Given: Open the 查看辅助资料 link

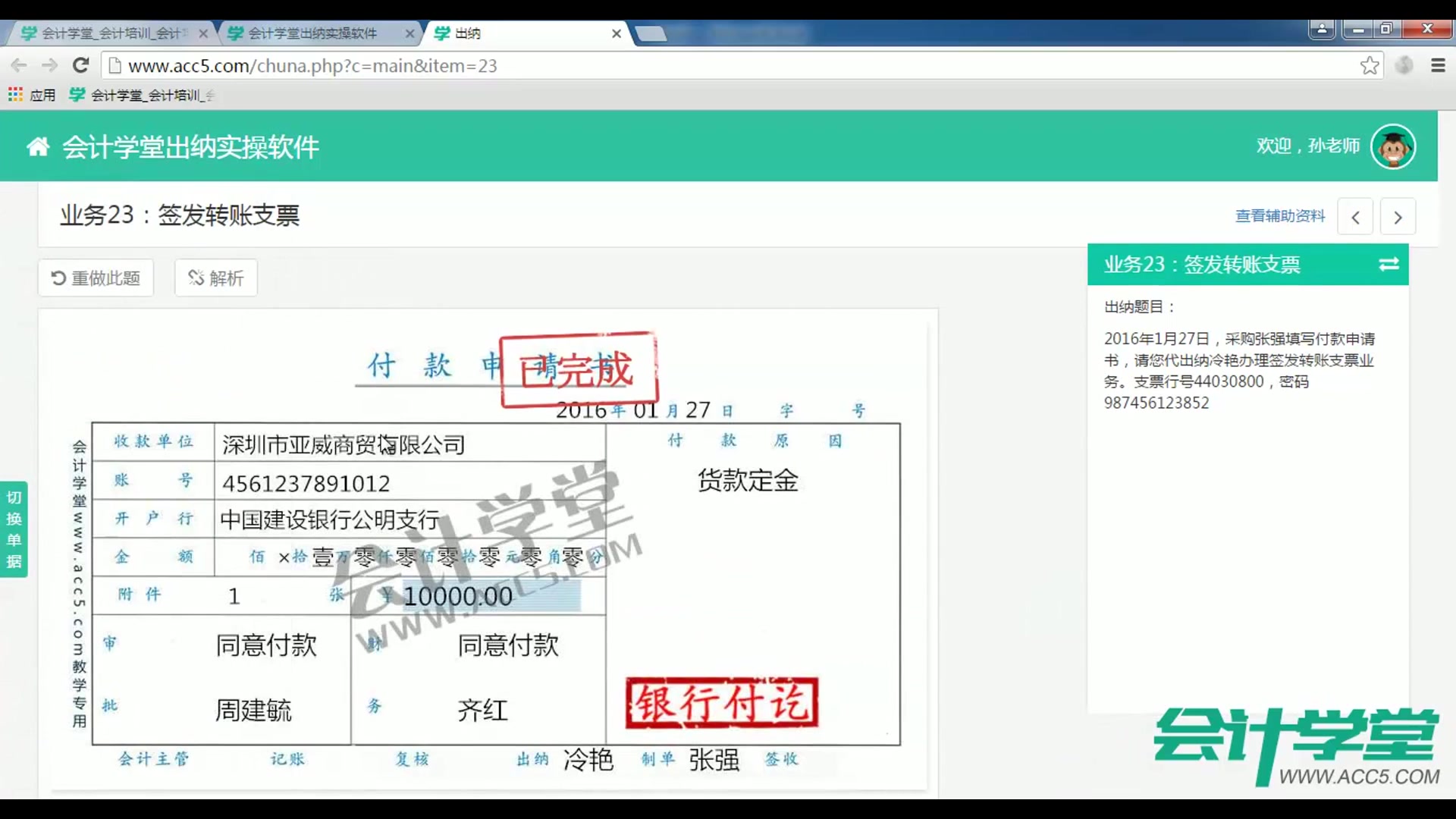Looking at the screenshot, I should (x=1279, y=216).
